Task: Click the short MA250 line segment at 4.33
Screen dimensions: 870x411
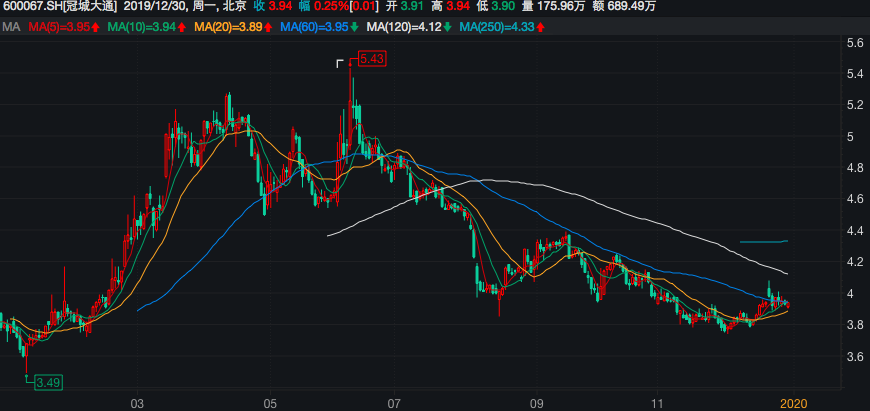Action: coord(763,241)
